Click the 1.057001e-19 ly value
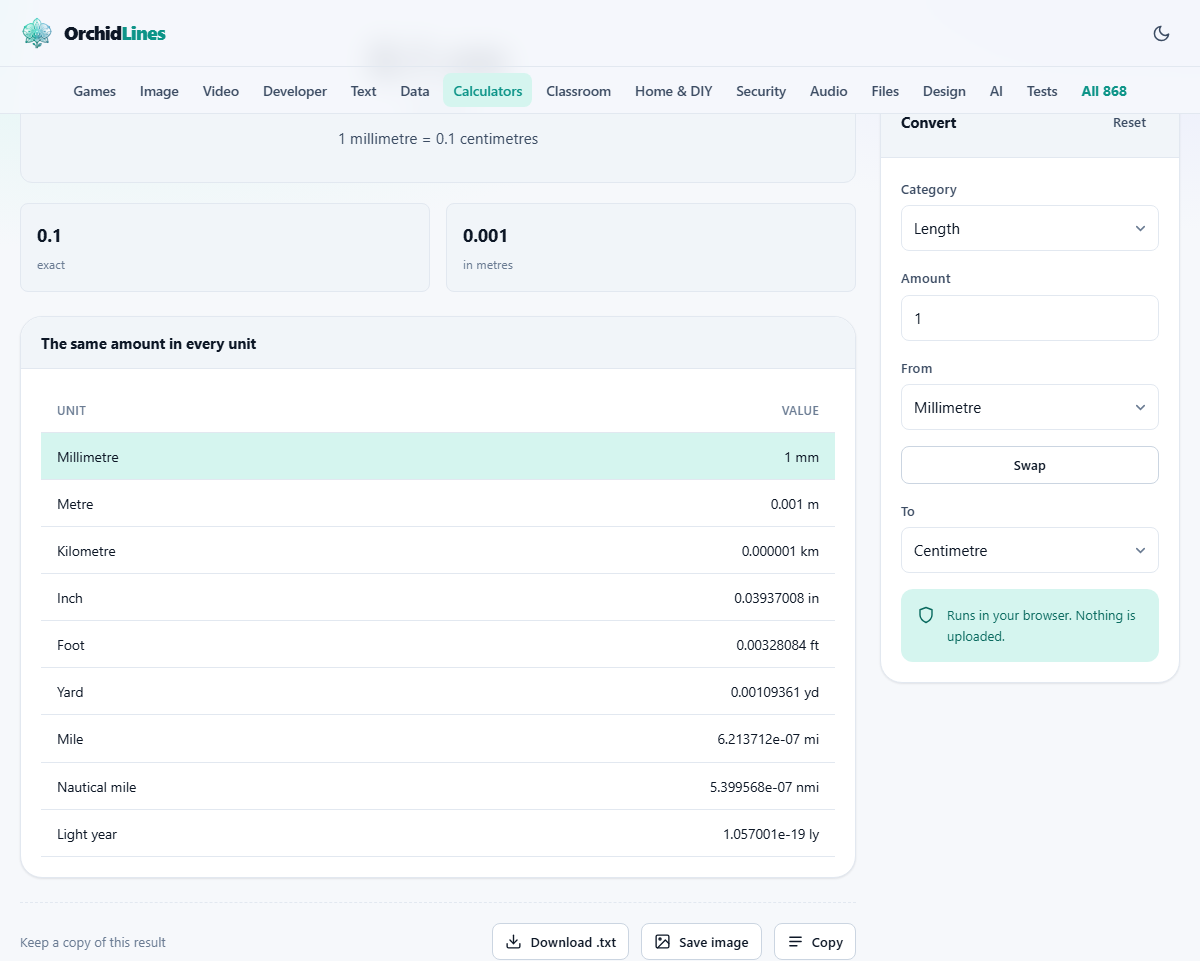Viewport: 1200px width, 961px height. click(x=771, y=834)
